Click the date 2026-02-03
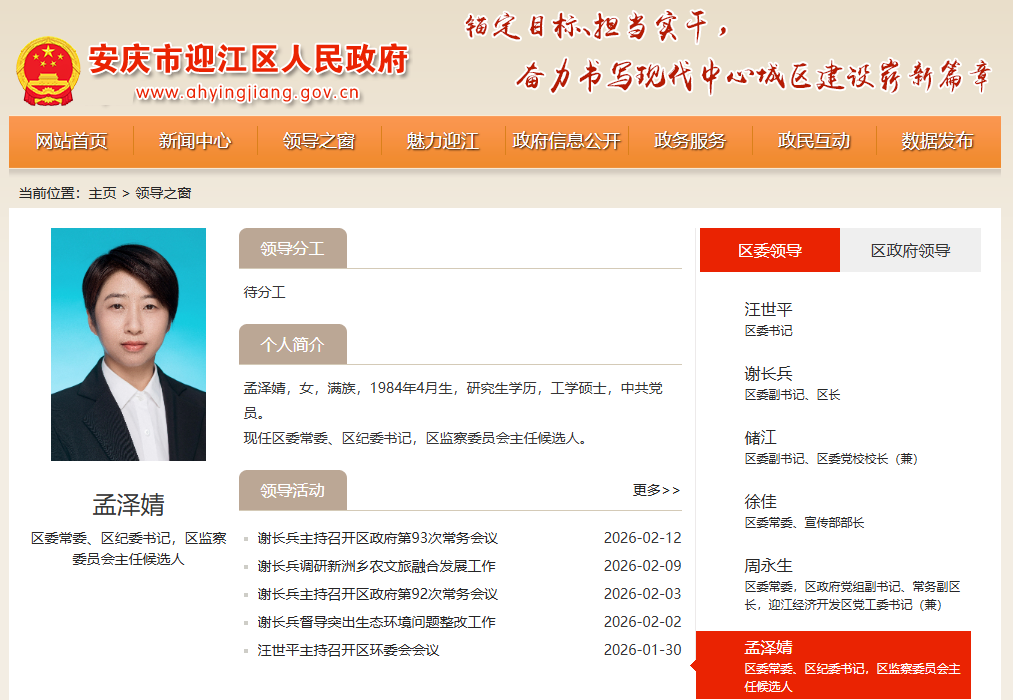Viewport: 1013px width, 700px height. [x=642, y=594]
